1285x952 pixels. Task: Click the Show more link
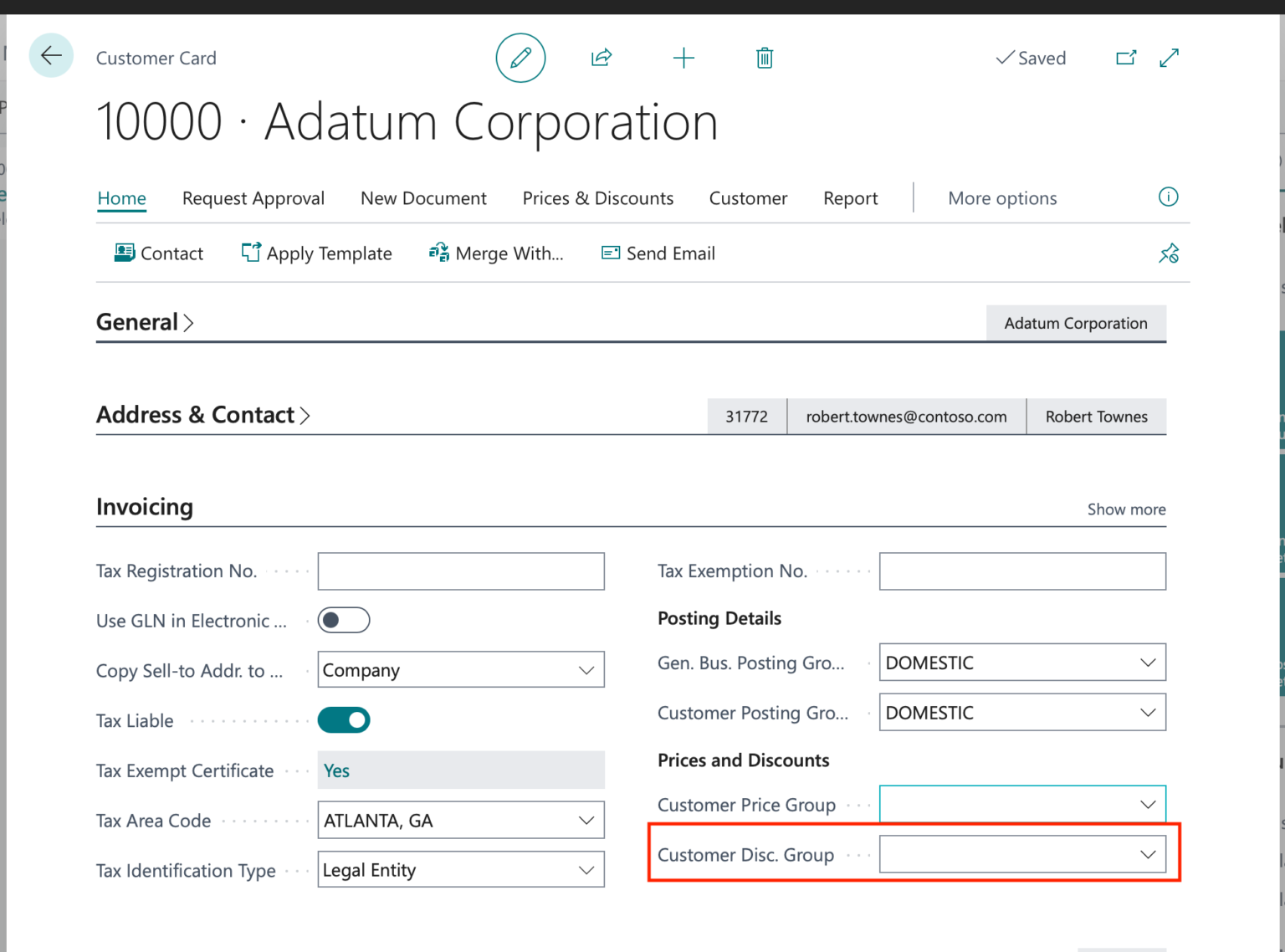click(1126, 509)
